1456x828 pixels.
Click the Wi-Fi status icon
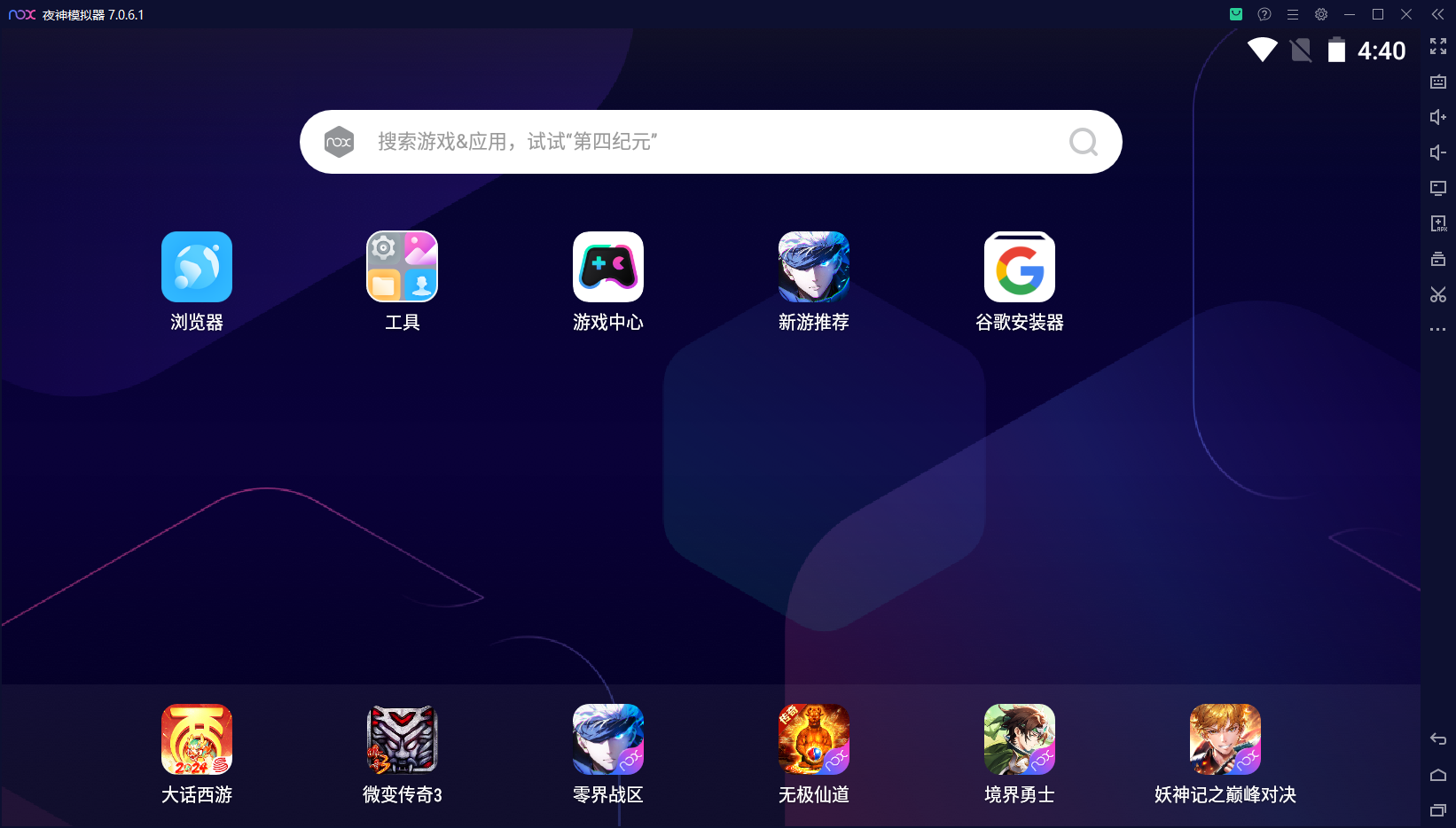(1263, 50)
